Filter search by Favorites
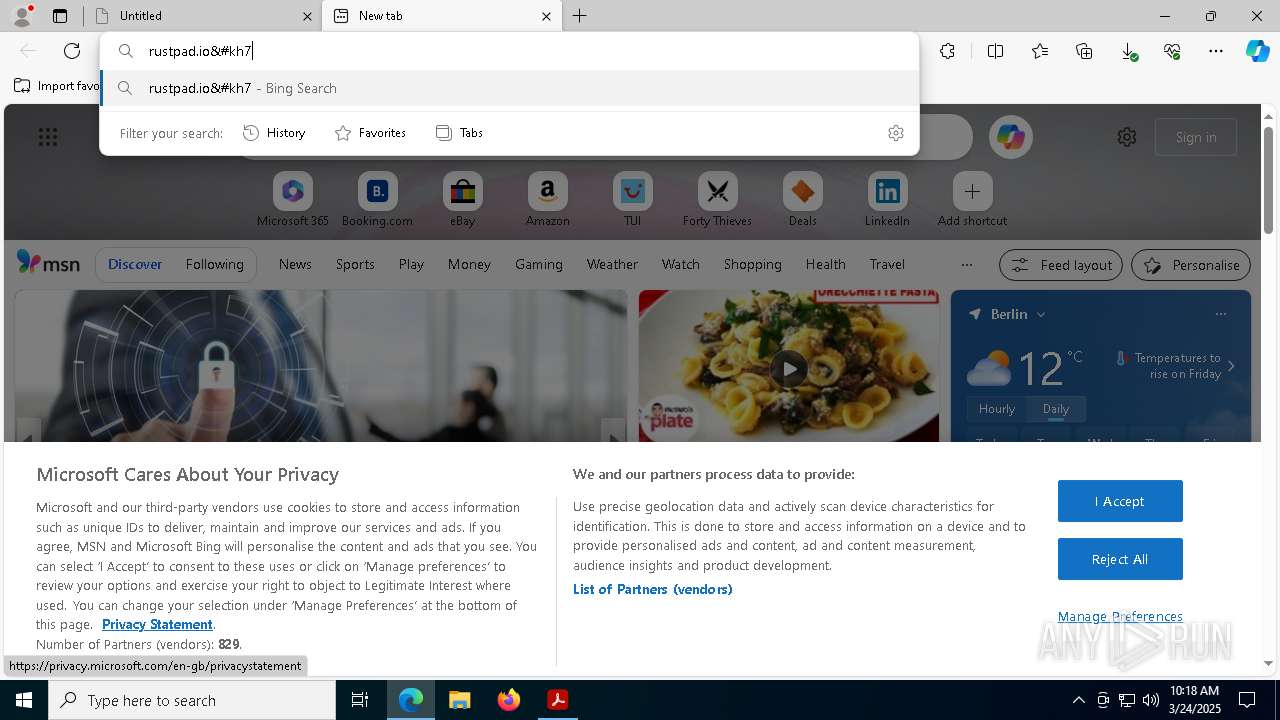Screen dimensions: 1280x720 [x=370, y=133]
